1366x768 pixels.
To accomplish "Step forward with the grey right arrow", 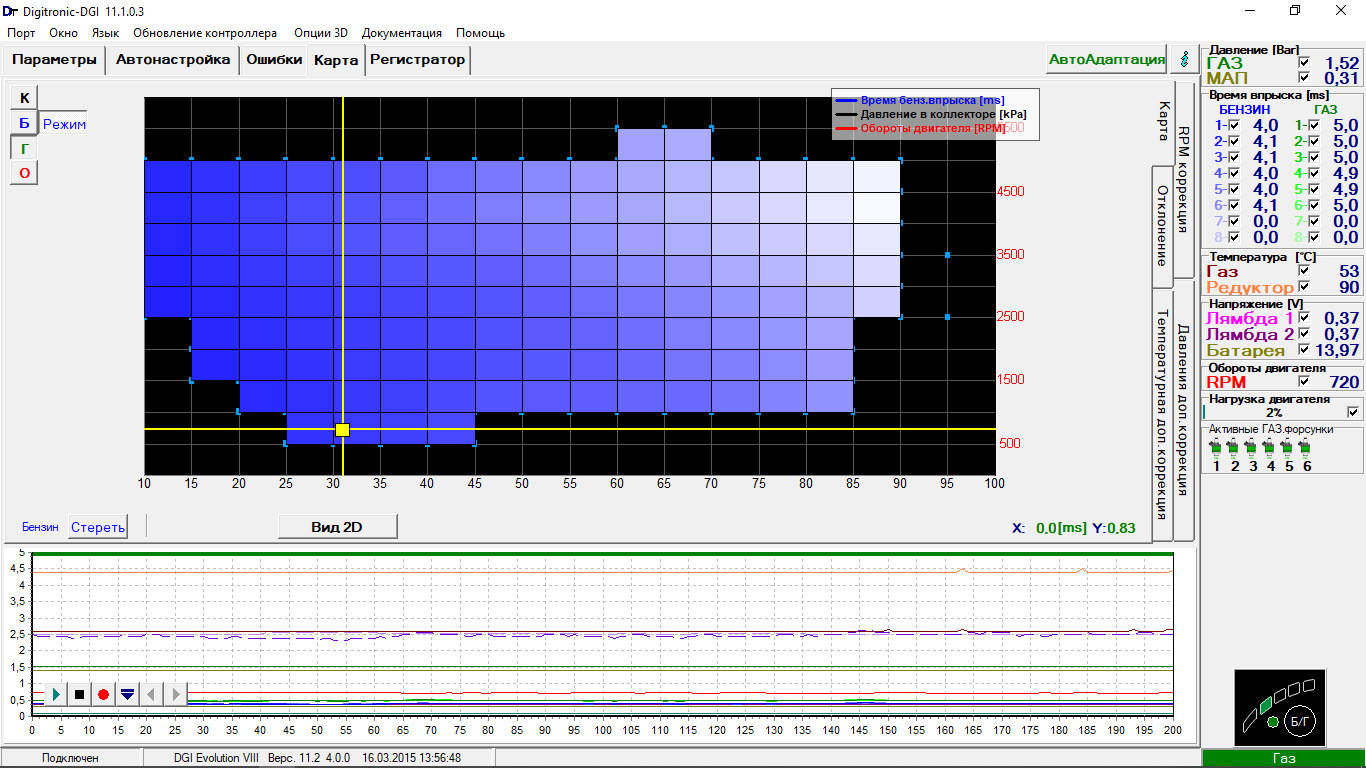I will pos(175,694).
